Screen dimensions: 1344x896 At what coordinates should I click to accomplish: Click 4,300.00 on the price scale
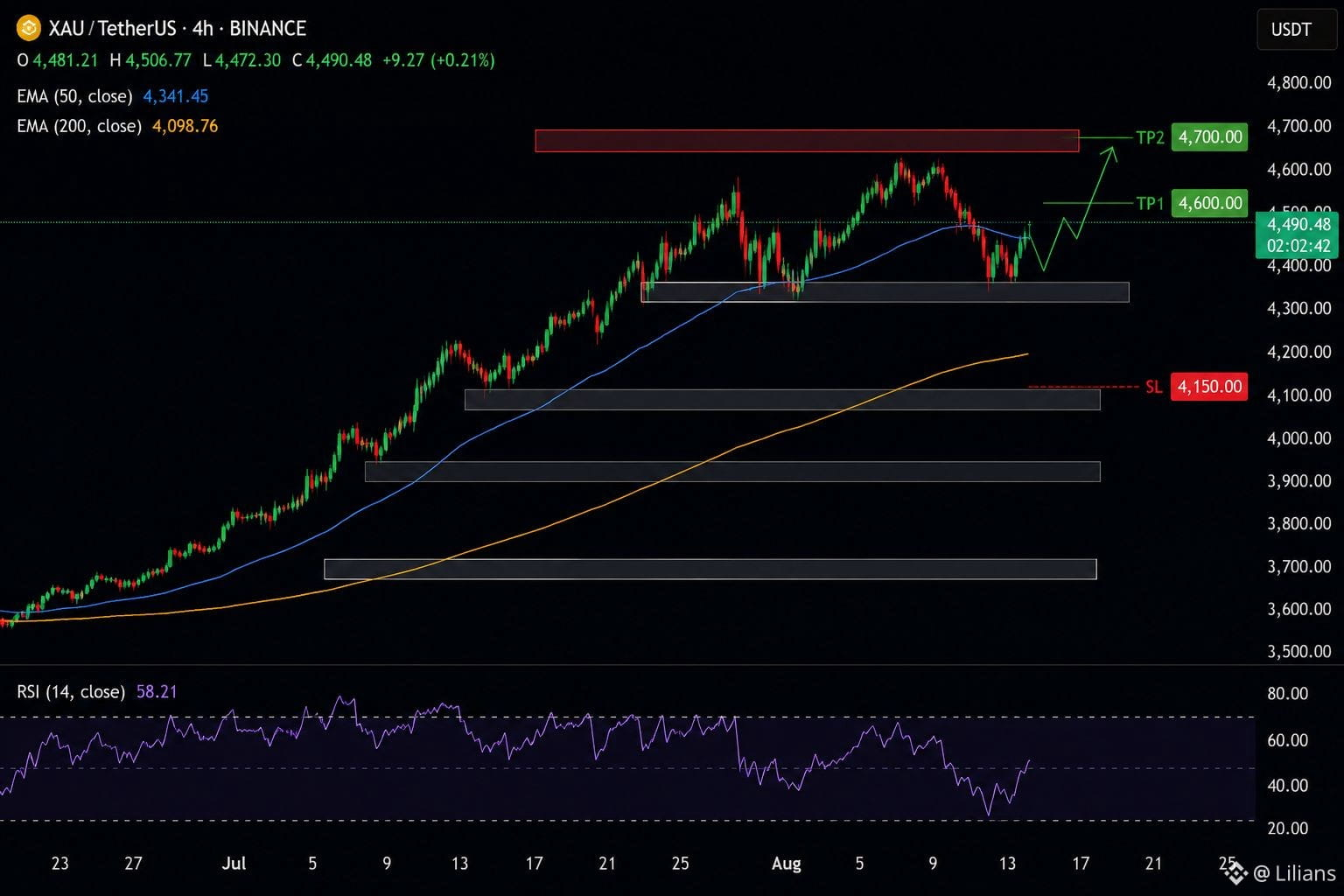click(x=1299, y=308)
